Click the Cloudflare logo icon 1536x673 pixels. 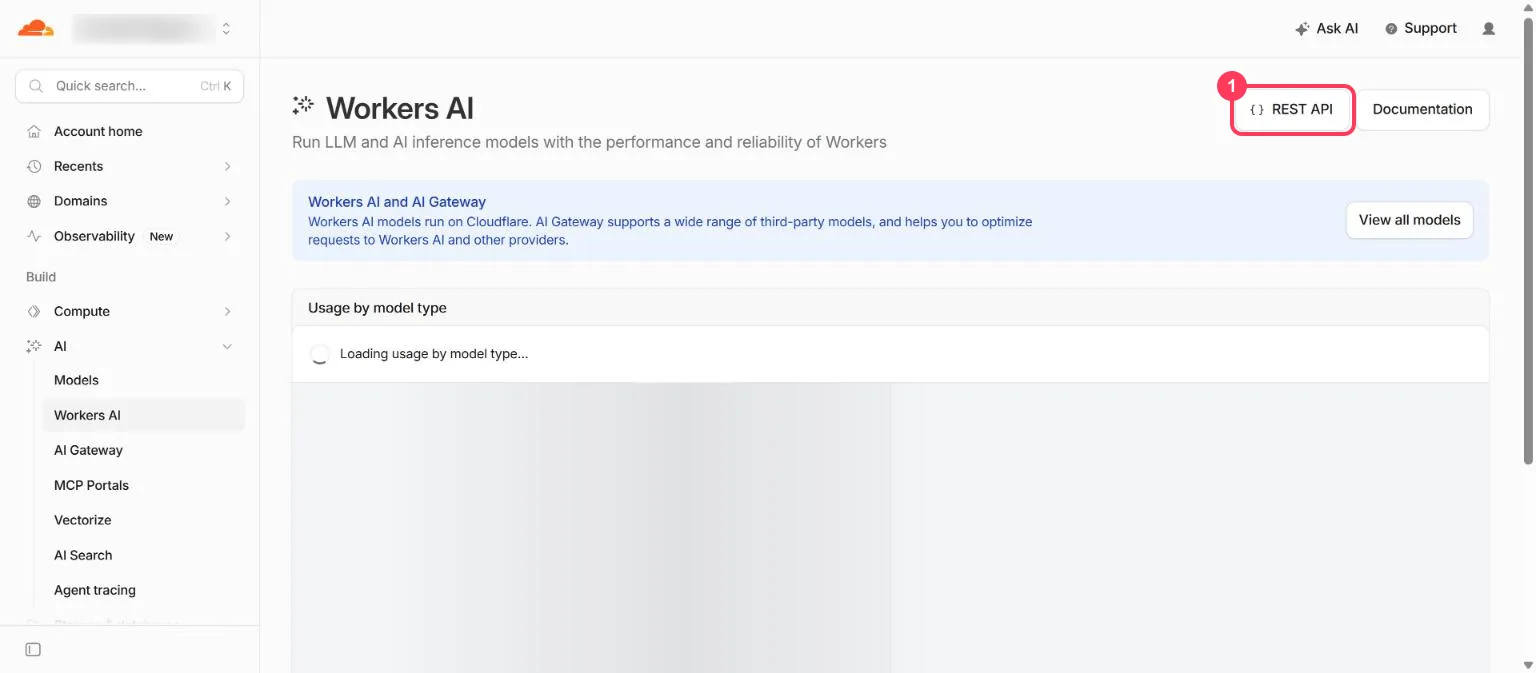coord(36,28)
